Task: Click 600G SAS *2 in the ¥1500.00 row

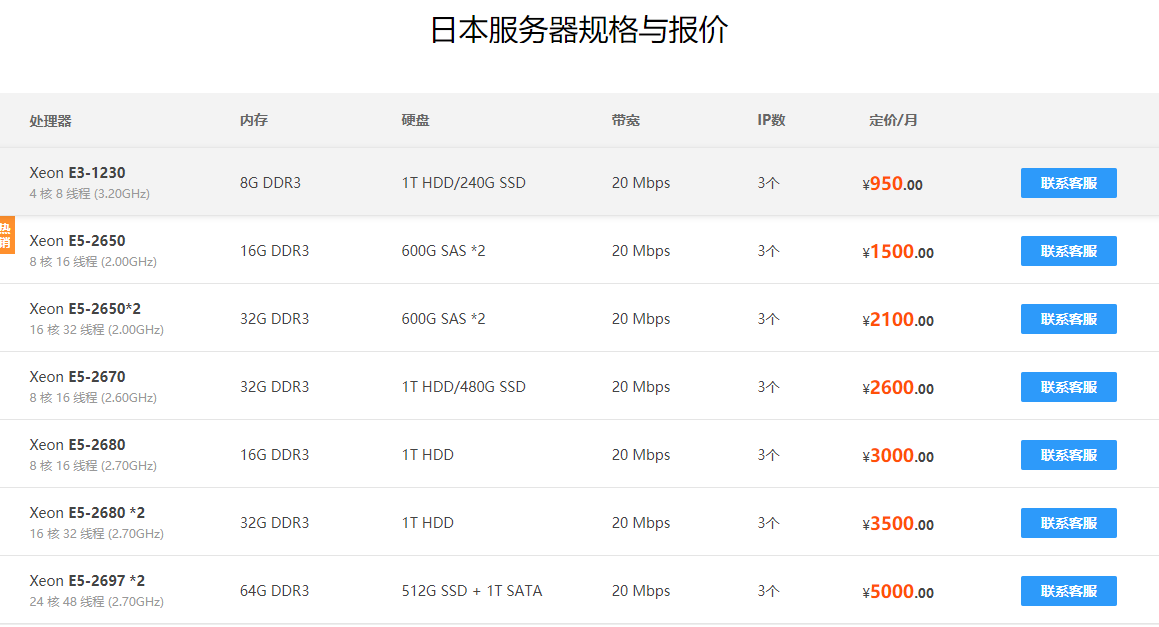Action: (443, 251)
